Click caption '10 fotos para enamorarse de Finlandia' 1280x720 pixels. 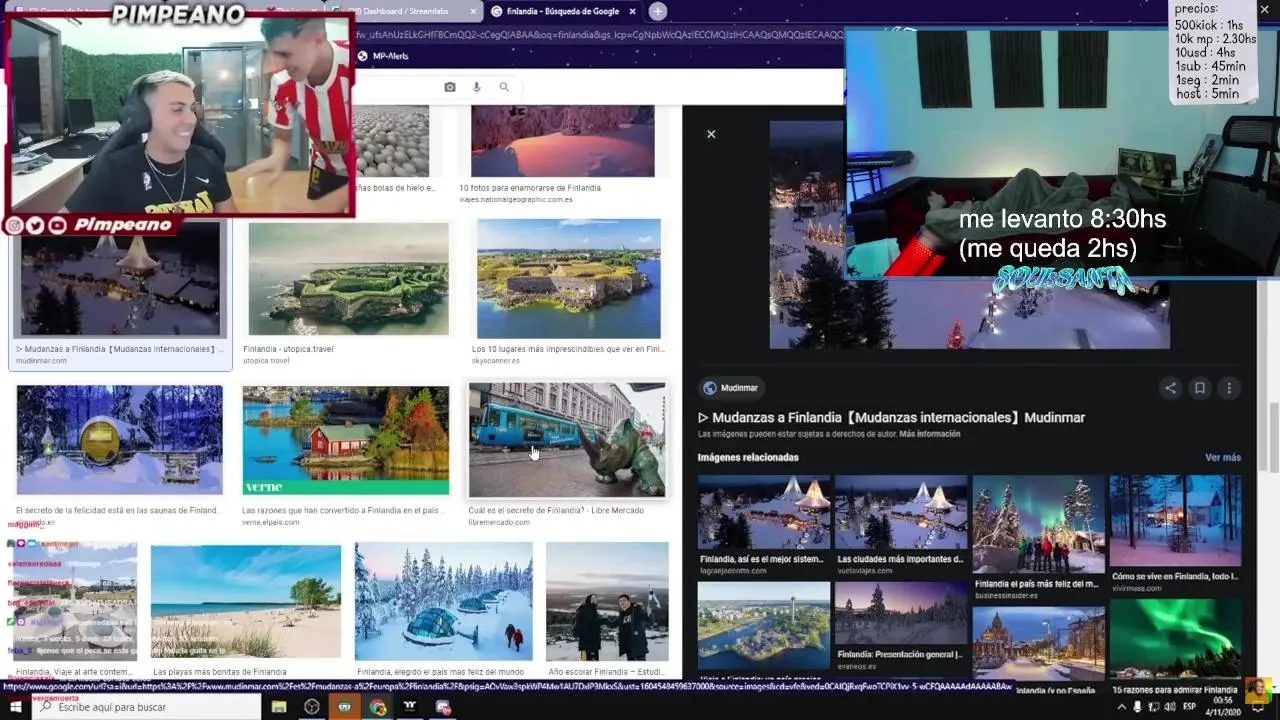(x=530, y=188)
